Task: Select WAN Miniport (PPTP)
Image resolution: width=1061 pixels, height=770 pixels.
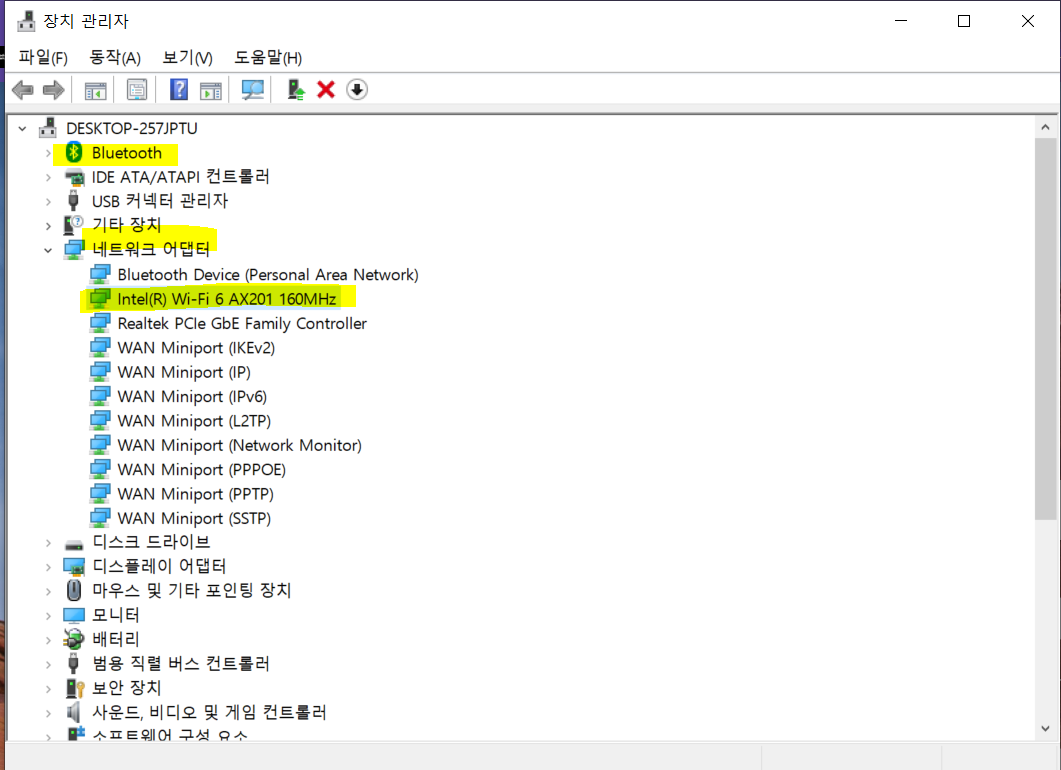Action: pyautogui.click(x=196, y=494)
